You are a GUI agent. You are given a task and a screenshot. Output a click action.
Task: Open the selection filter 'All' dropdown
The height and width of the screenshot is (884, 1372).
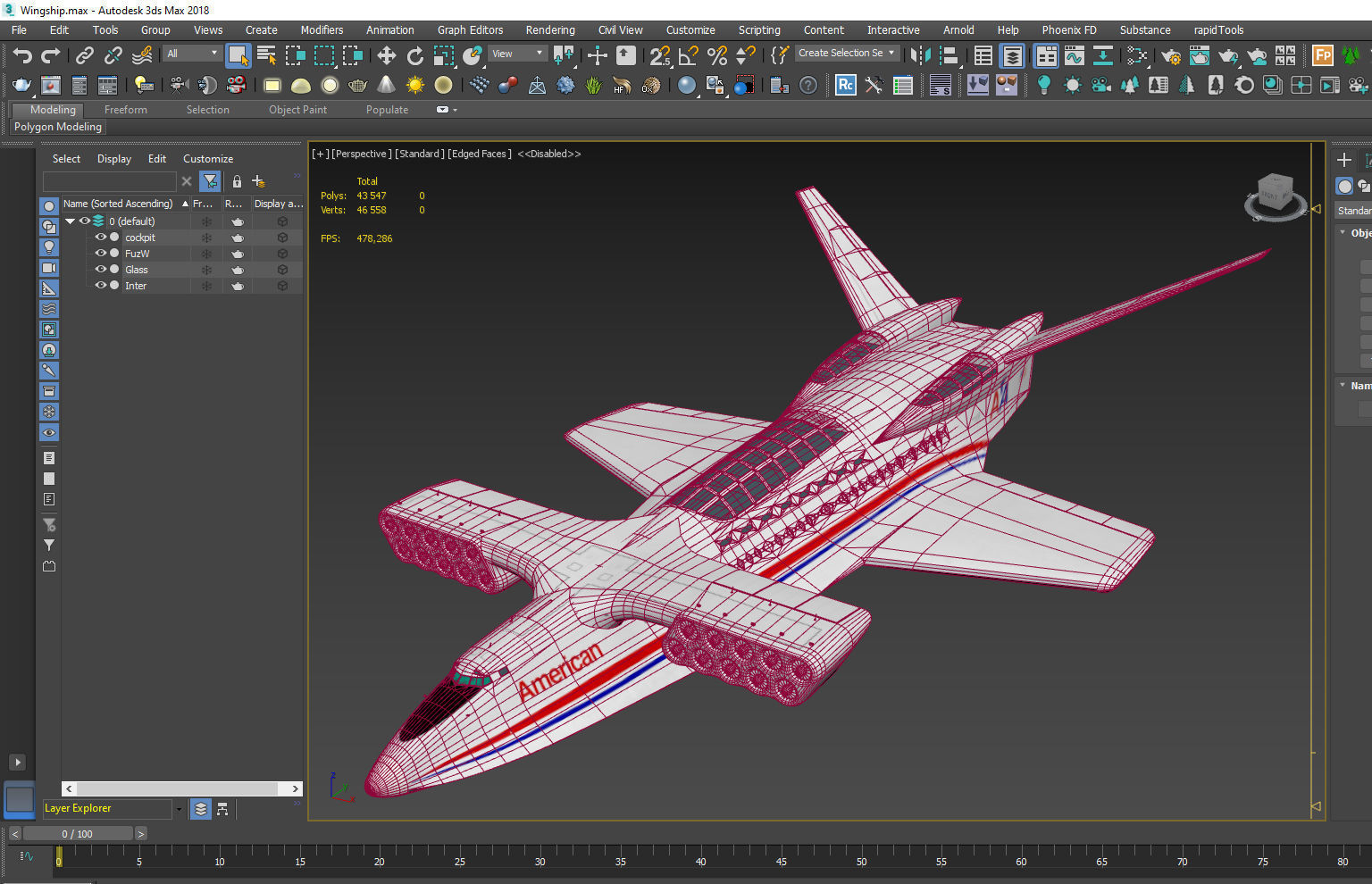pyautogui.click(x=192, y=54)
